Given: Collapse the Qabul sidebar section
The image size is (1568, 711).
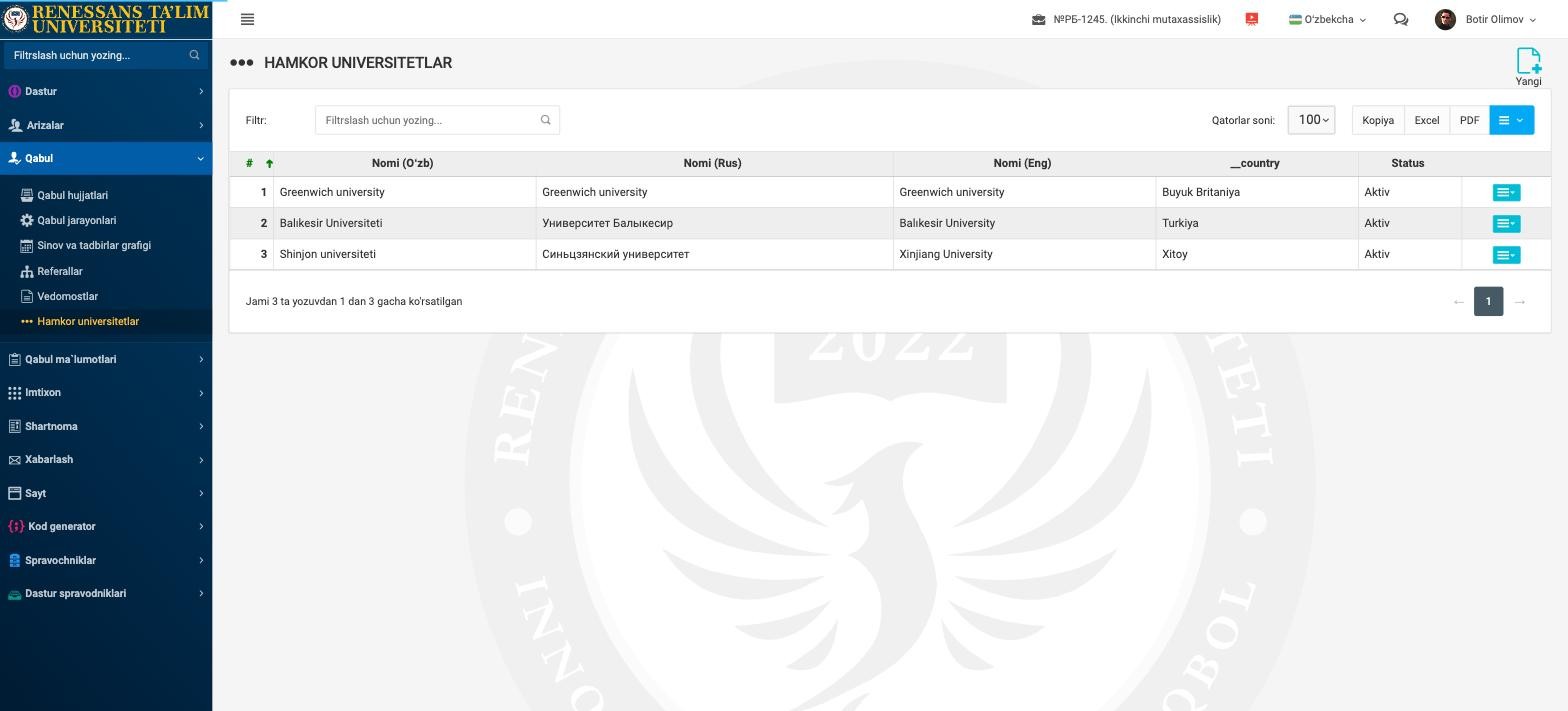Looking at the screenshot, I should click(106, 158).
